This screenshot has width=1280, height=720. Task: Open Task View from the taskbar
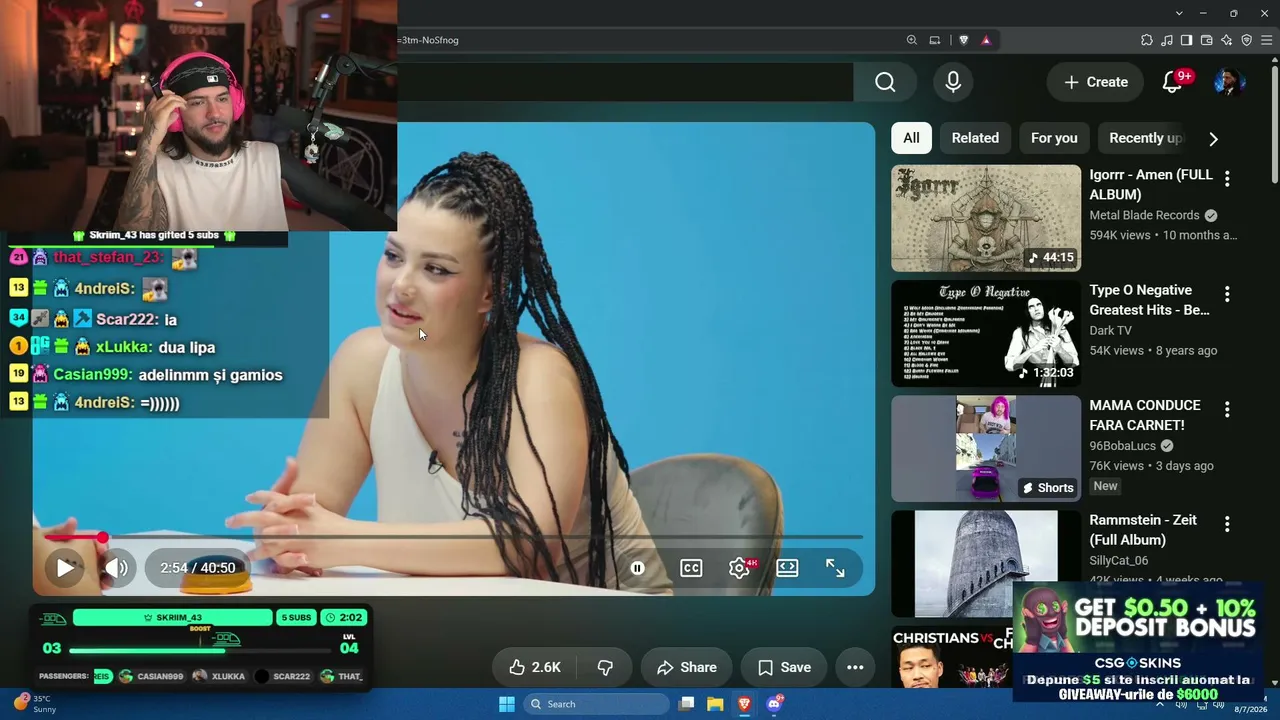(x=686, y=704)
